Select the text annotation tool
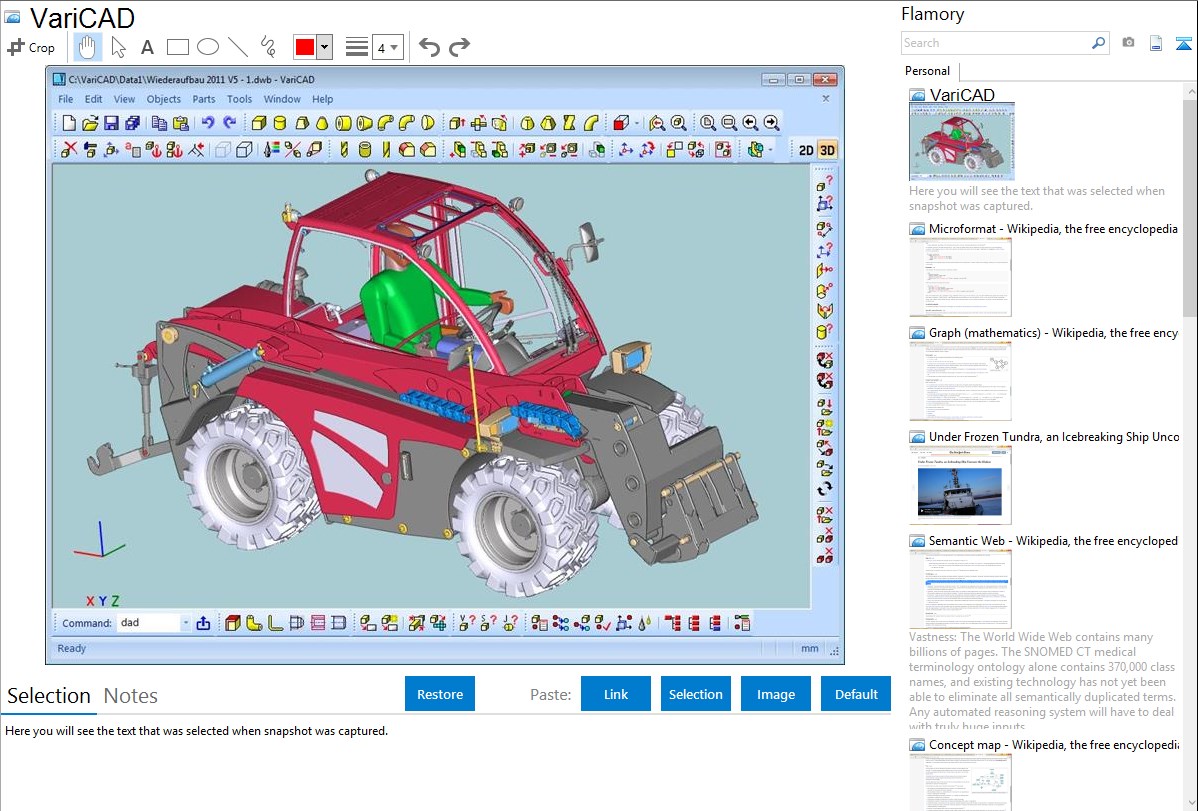 (147, 47)
